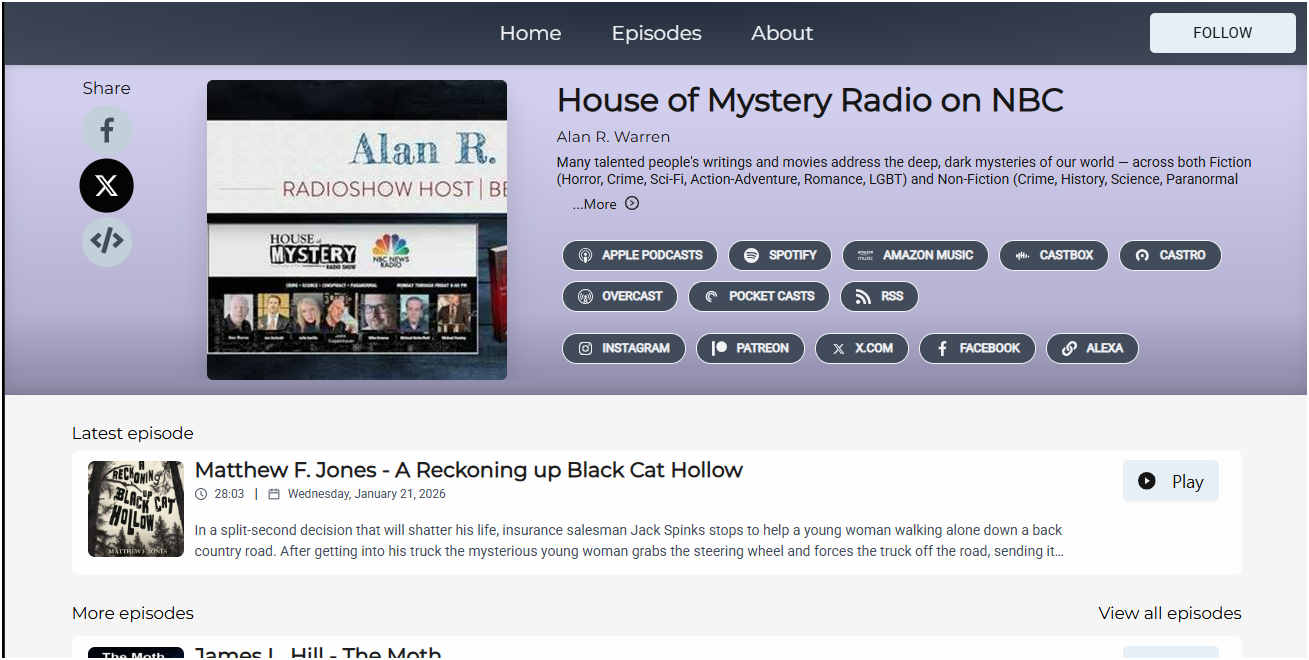Screen dimensions: 1309x660
Task: Open the podcast in Overcast
Action: click(620, 296)
